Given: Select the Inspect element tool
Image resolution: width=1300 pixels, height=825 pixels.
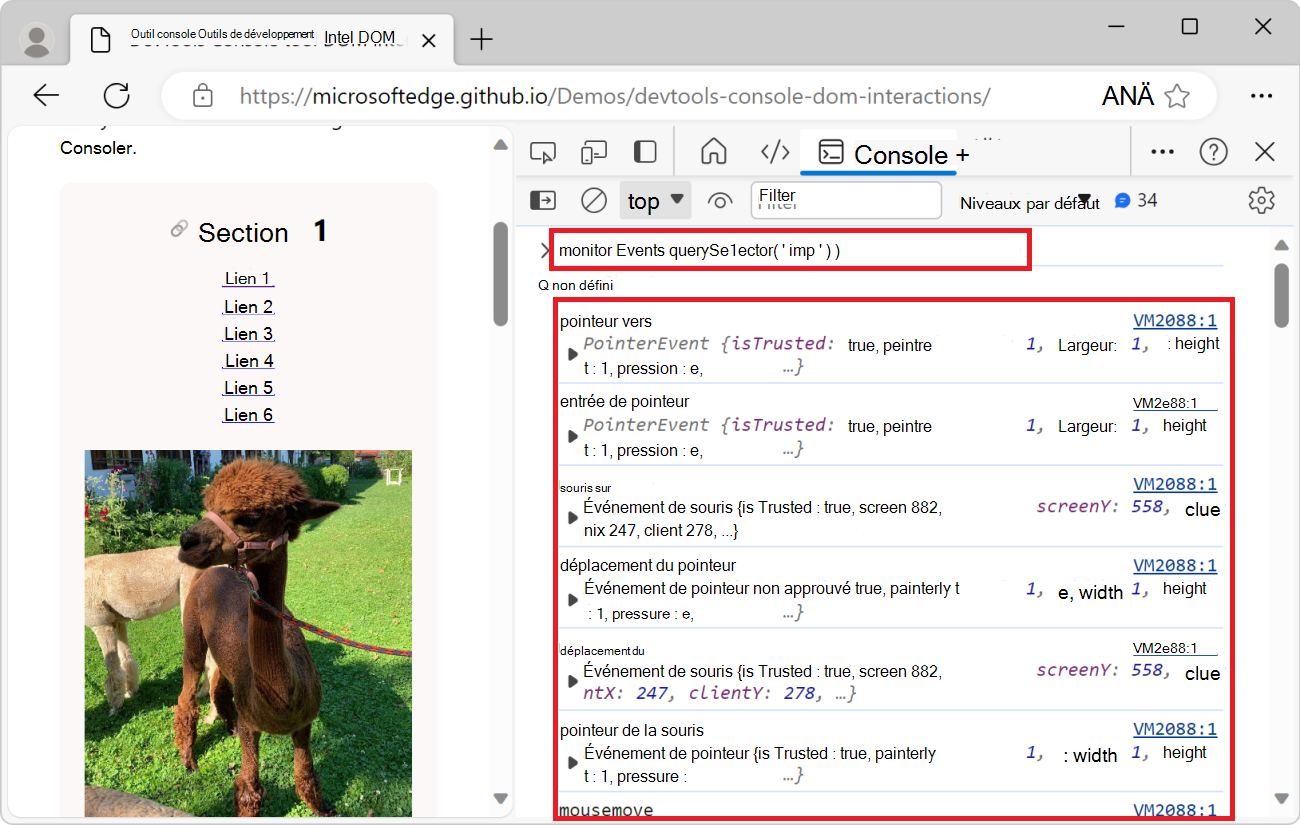Looking at the screenshot, I should coord(543,151).
